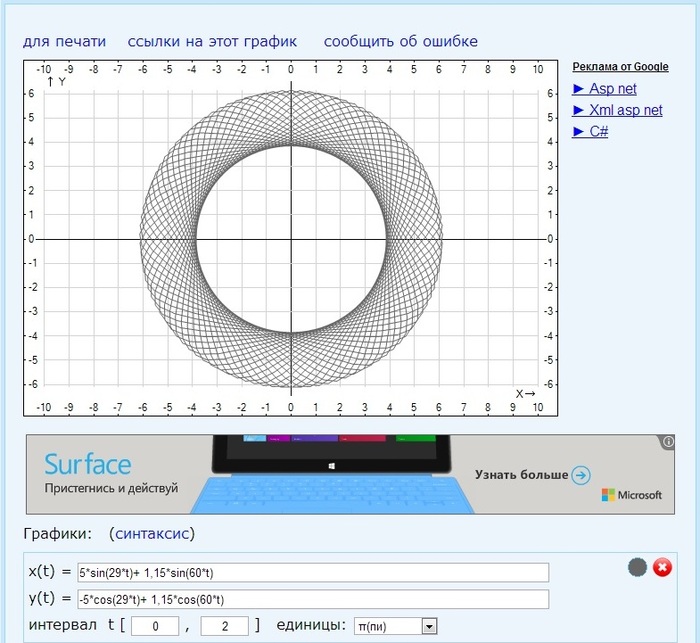
Task: Click the Реклама от Google heading
Action: point(620,67)
